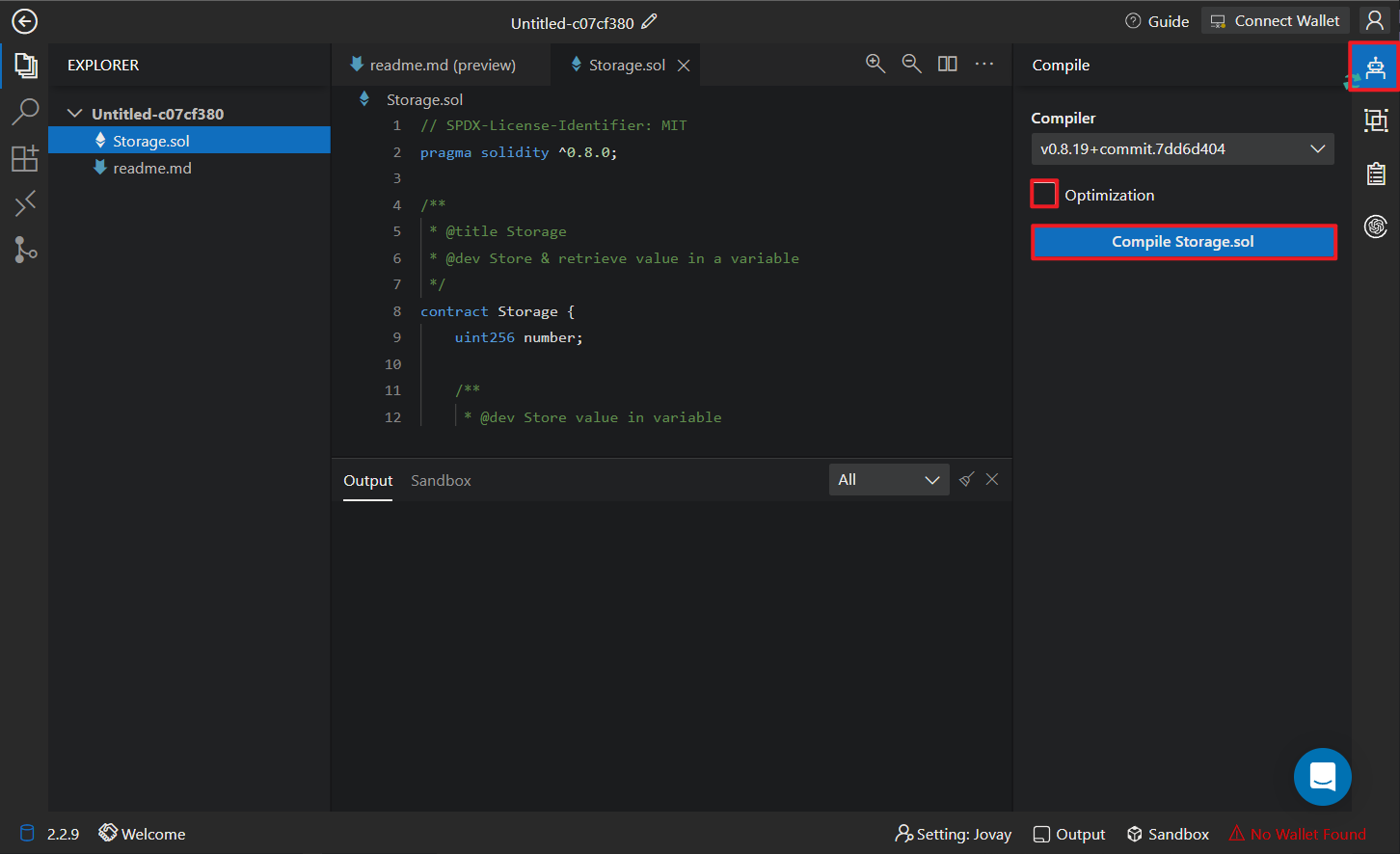Open the source control branch icon

coord(25,250)
